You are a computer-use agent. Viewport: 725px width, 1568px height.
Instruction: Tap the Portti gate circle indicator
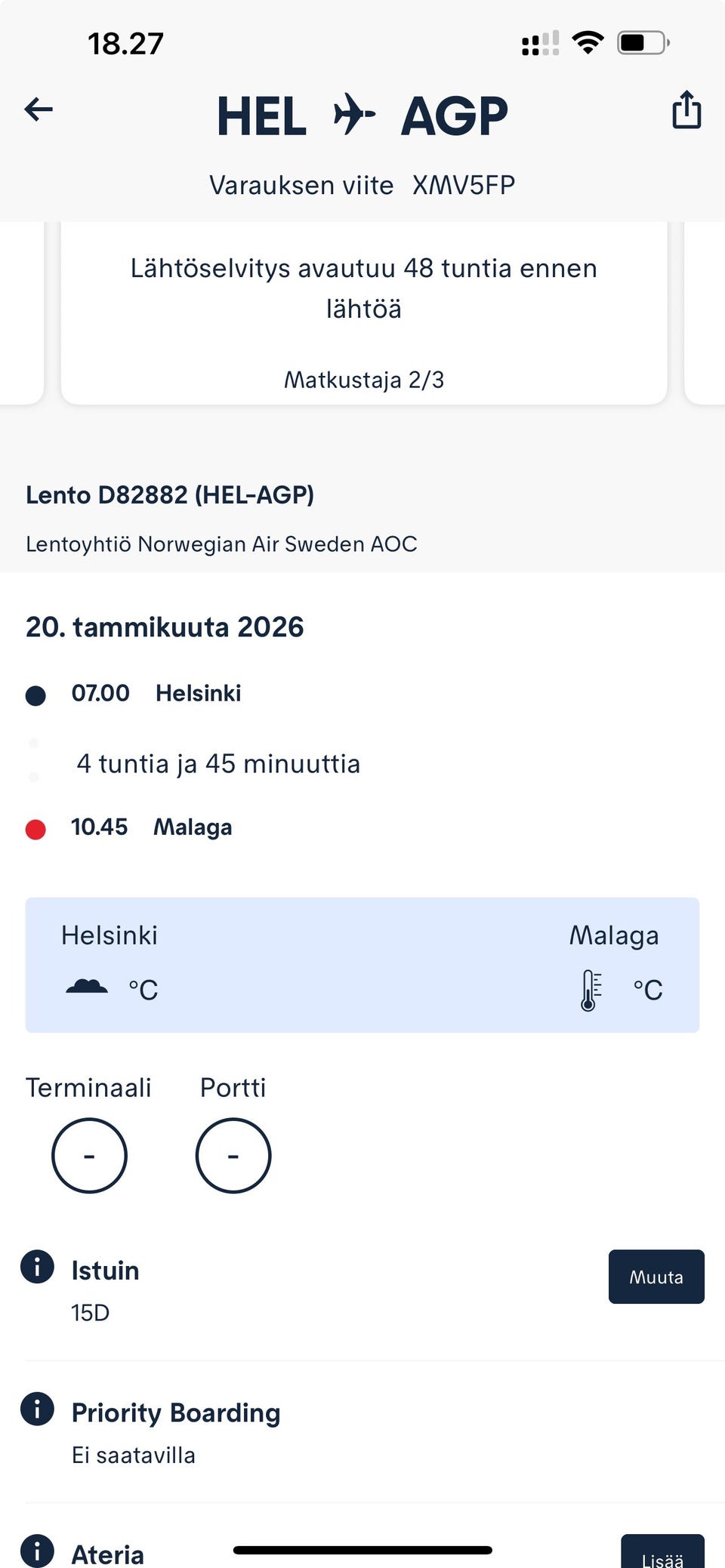point(233,1155)
